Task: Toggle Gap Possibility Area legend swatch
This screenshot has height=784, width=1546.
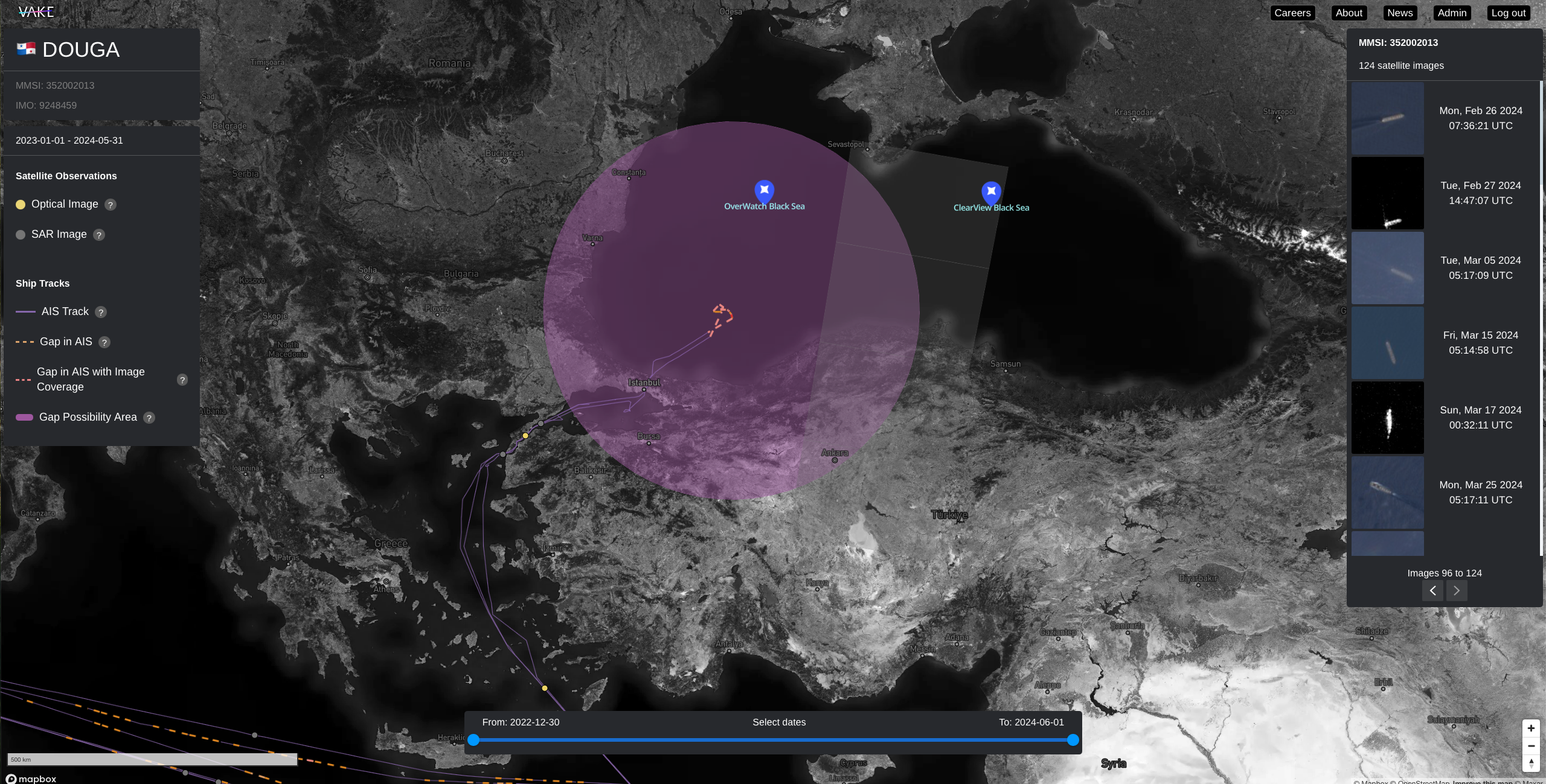Action: [24, 418]
